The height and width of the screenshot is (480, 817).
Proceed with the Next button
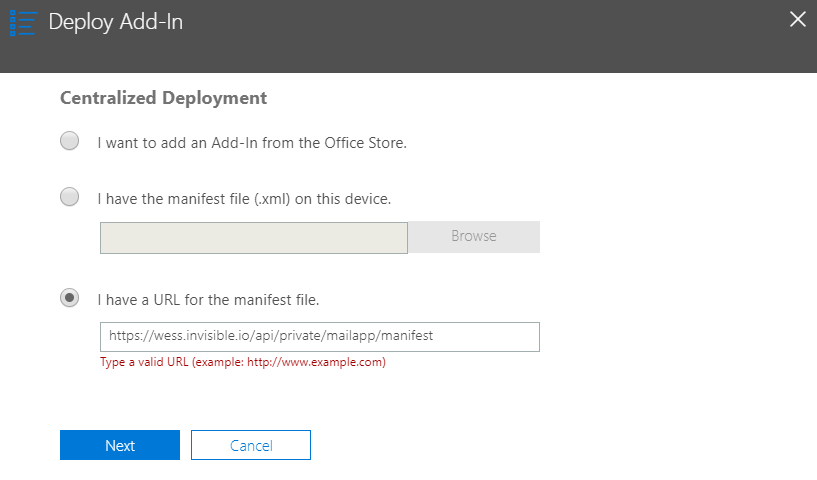point(120,445)
